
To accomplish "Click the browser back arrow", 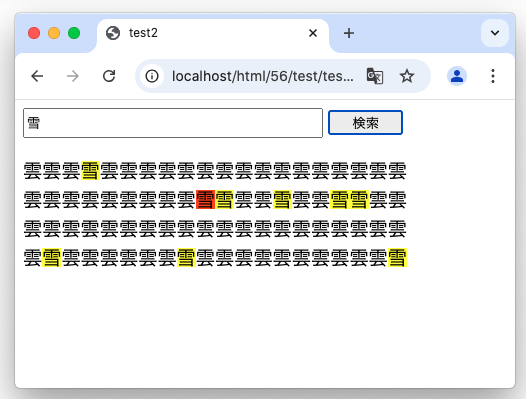I will click(37, 76).
